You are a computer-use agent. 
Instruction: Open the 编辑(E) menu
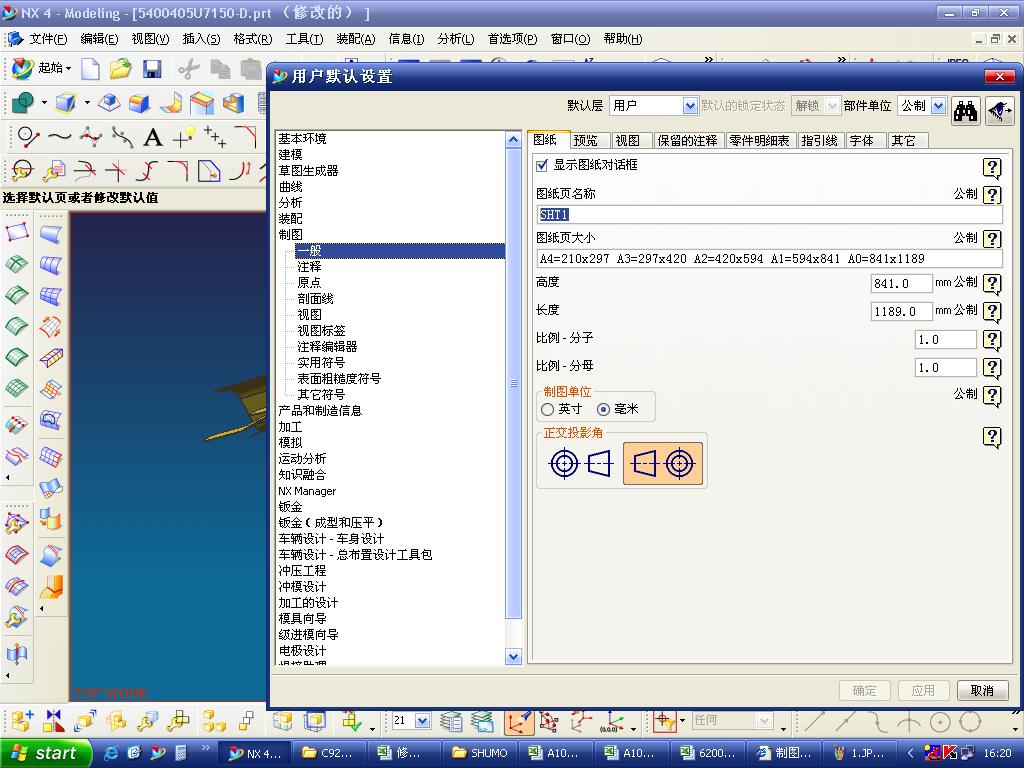click(x=99, y=39)
